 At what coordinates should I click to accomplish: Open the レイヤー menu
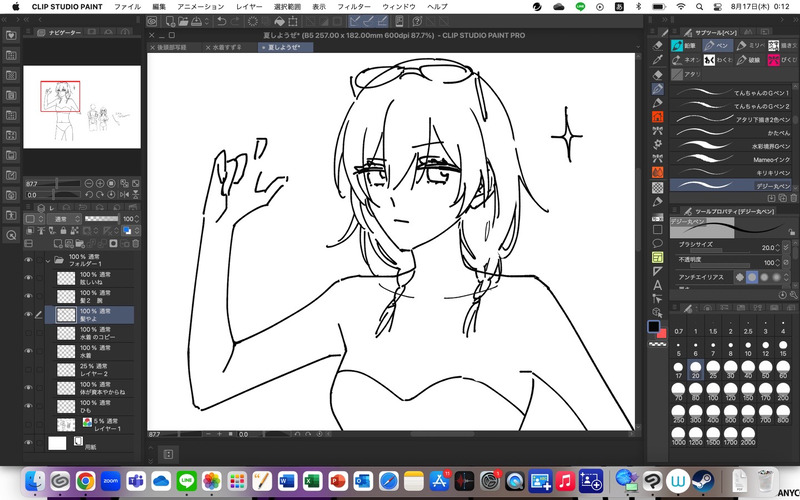click(x=249, y=7)
